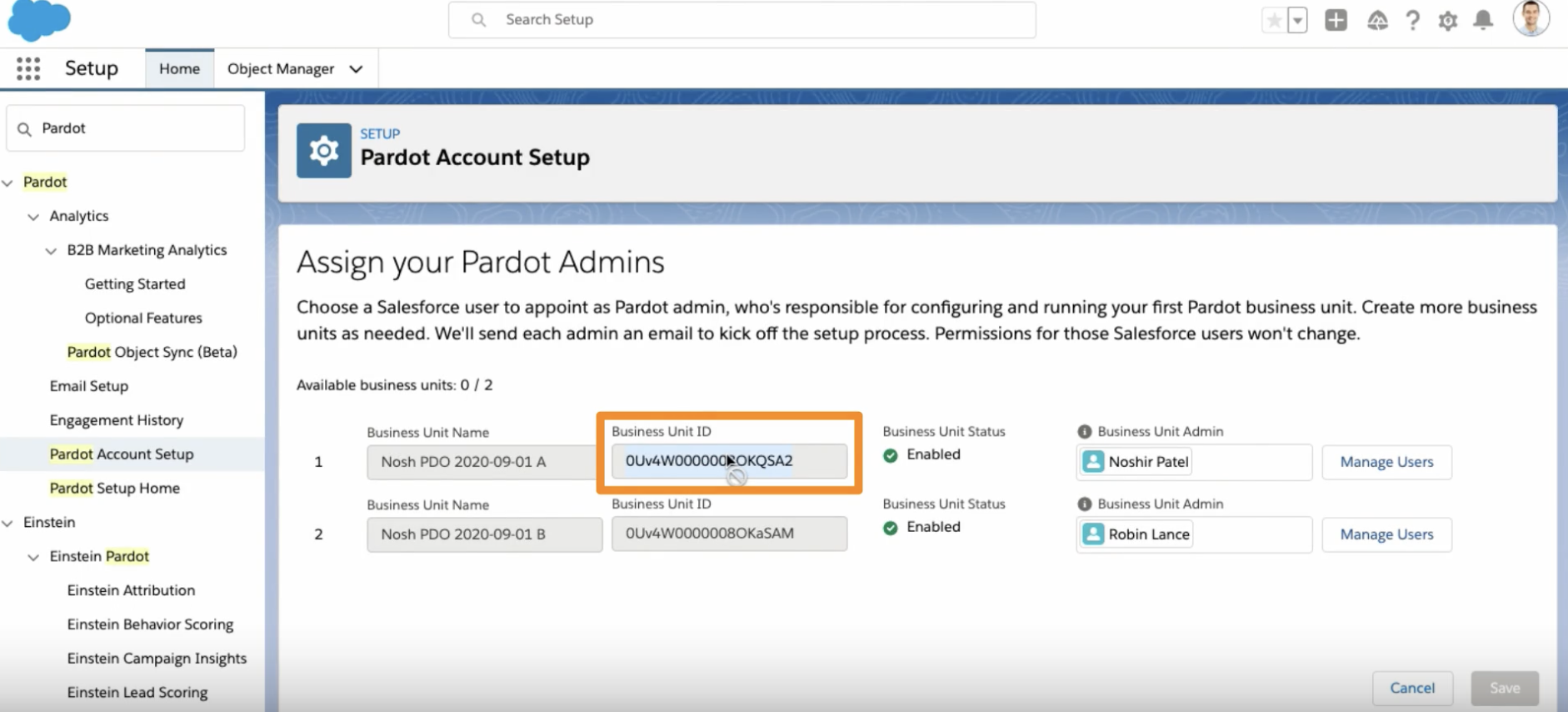Click info icon for Nosh PDO B admin

tap(1084, 504)
